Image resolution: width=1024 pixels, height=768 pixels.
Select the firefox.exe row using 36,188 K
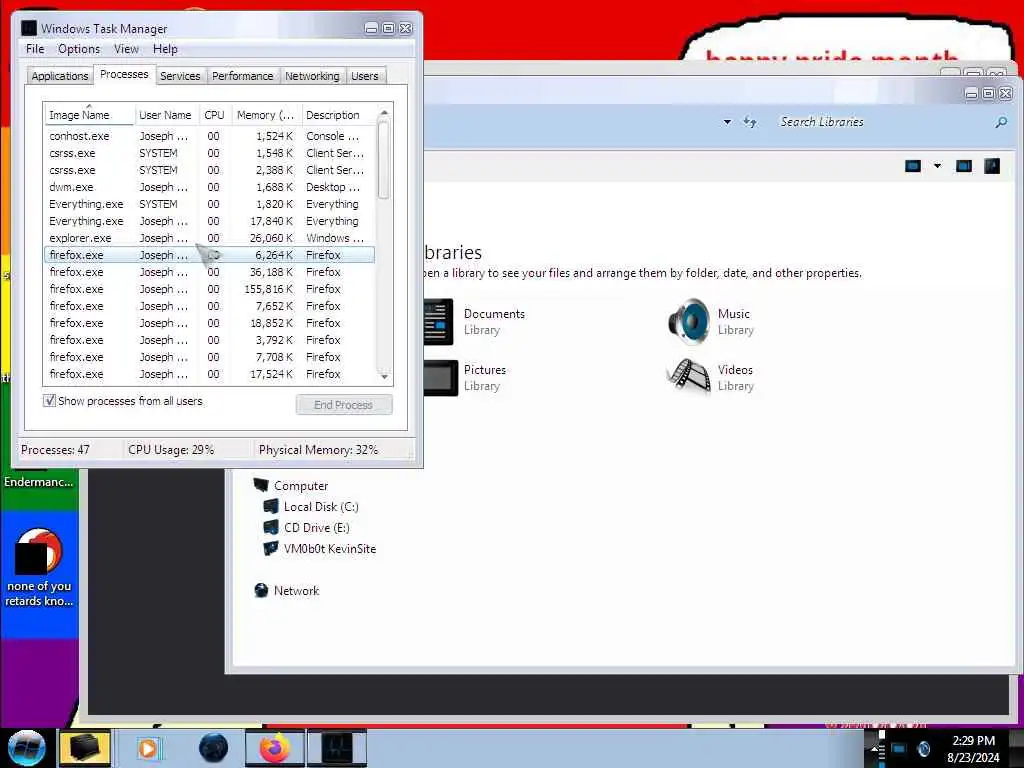coord(209,272)
